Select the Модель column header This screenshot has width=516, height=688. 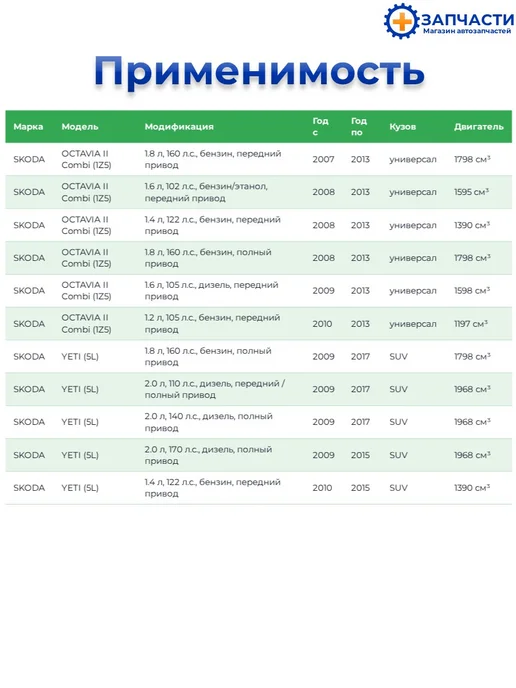(80, 127)
